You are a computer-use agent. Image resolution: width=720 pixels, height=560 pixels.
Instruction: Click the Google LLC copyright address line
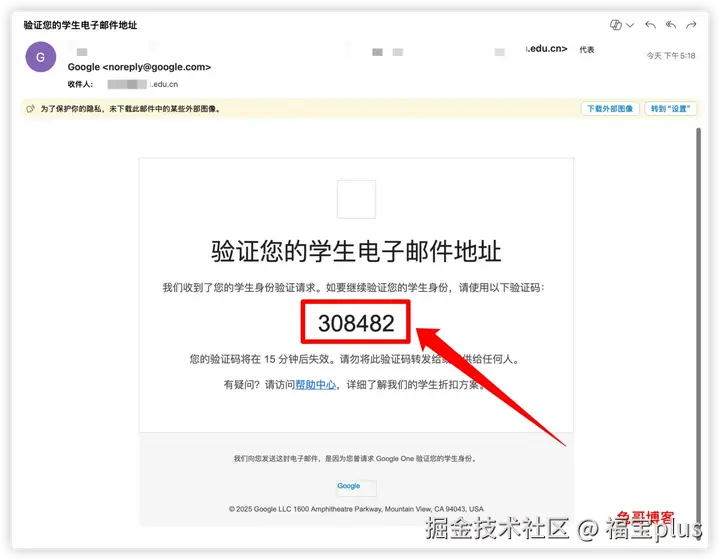click(x=356, y=509)
